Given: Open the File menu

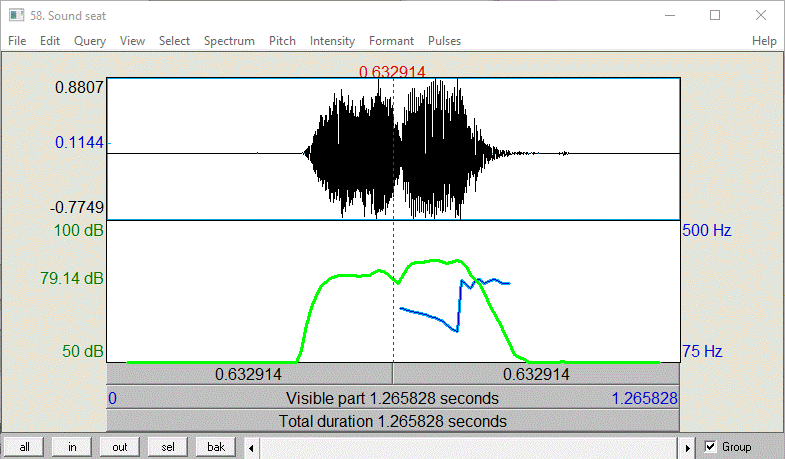Looking at the screenshot, I should click(x=17, y=41).
